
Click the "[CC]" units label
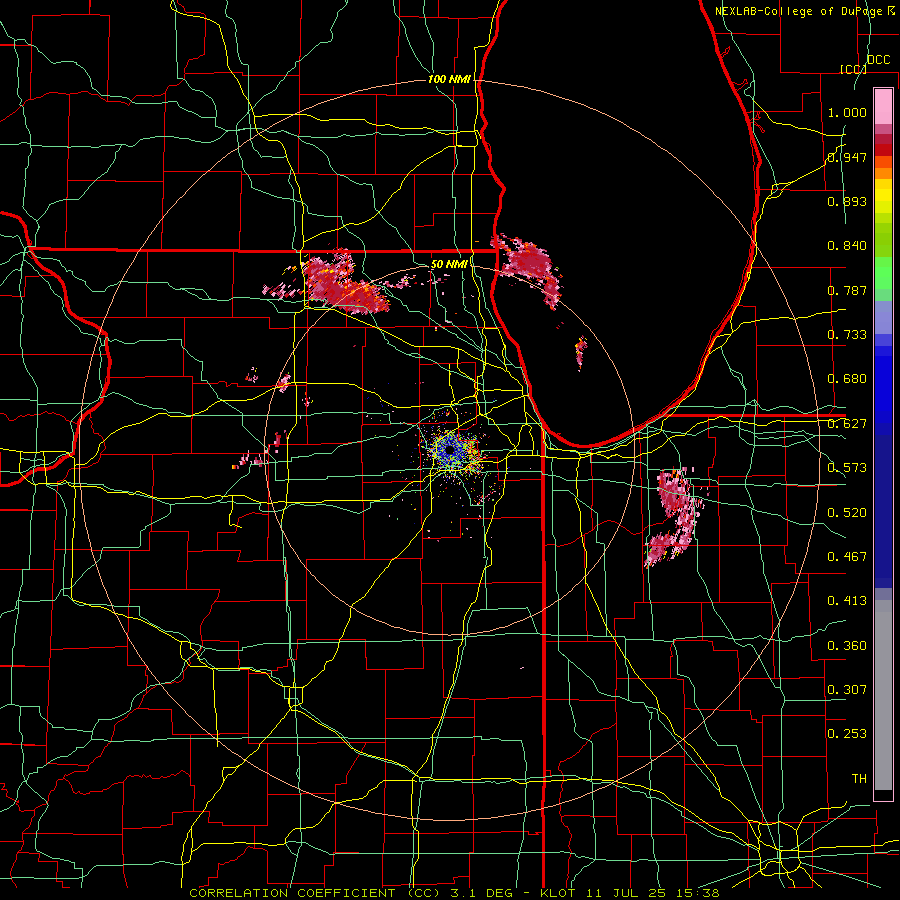pyautogui.click(x=853, y=69)
